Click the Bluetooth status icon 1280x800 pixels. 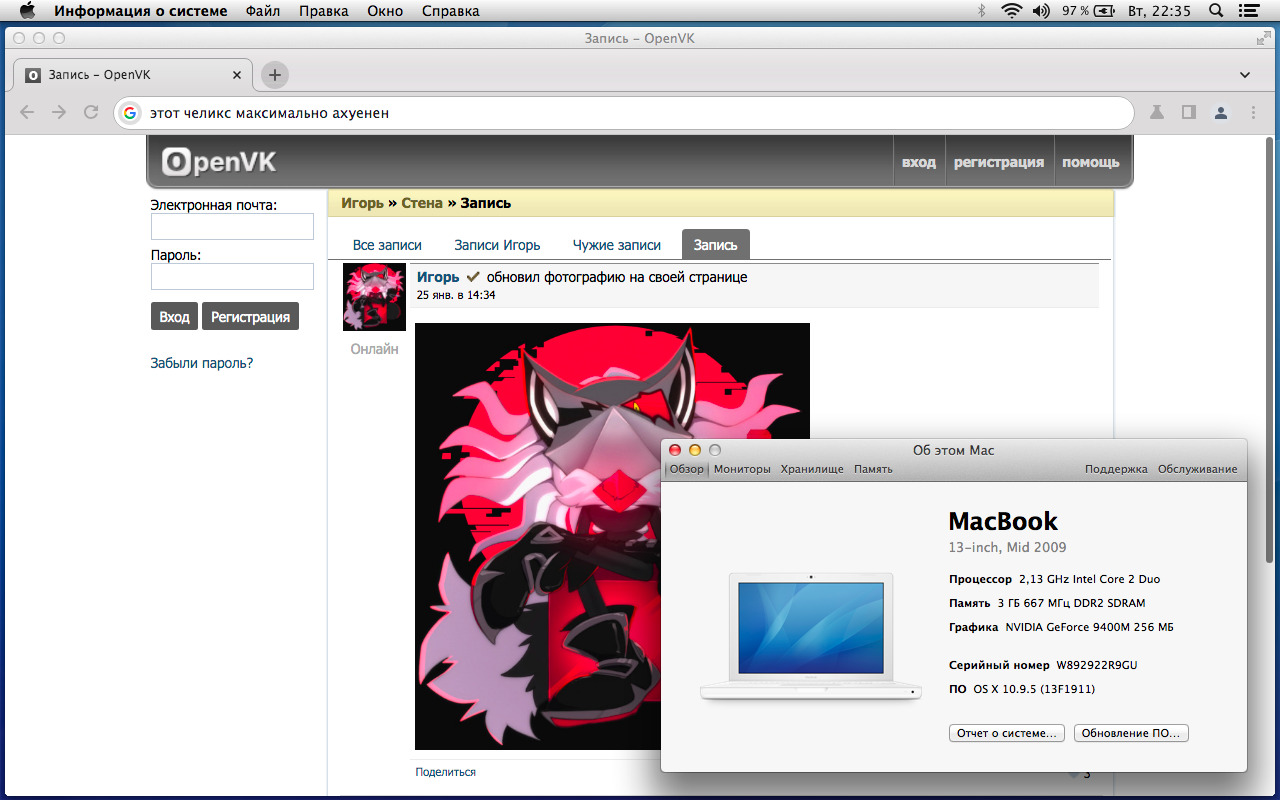pyautogui.click(x=981, y=11)
